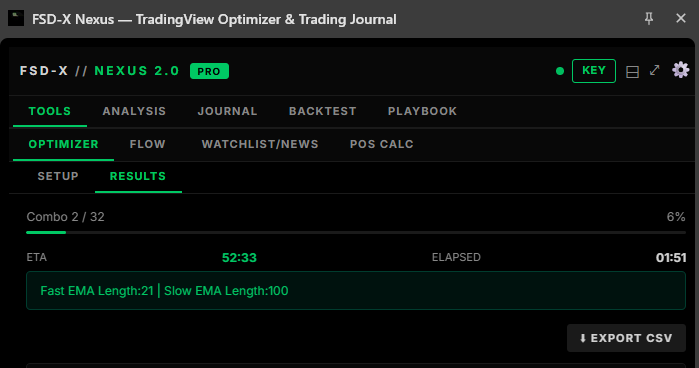Click the expand panel arrows icon
This screenshot has width=699, height=368.
coord(654,70)
